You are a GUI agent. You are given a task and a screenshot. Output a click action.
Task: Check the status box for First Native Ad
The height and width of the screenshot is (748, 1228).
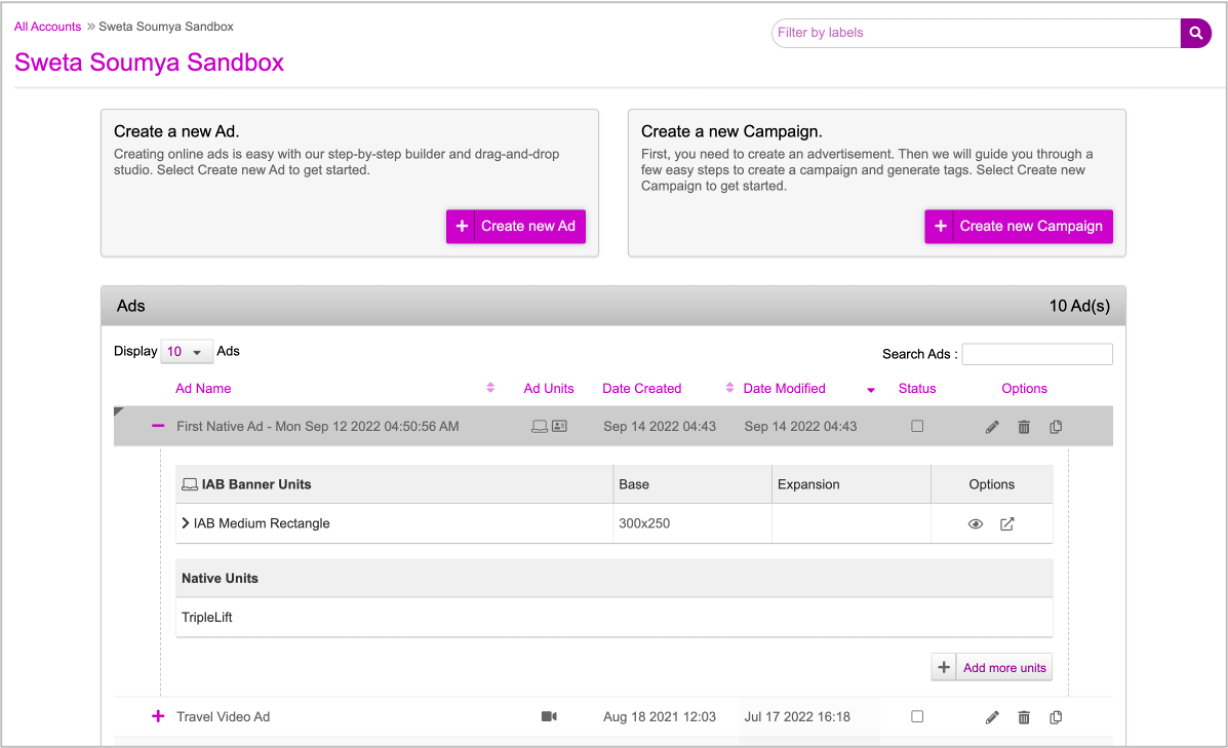tap(917, 426)
